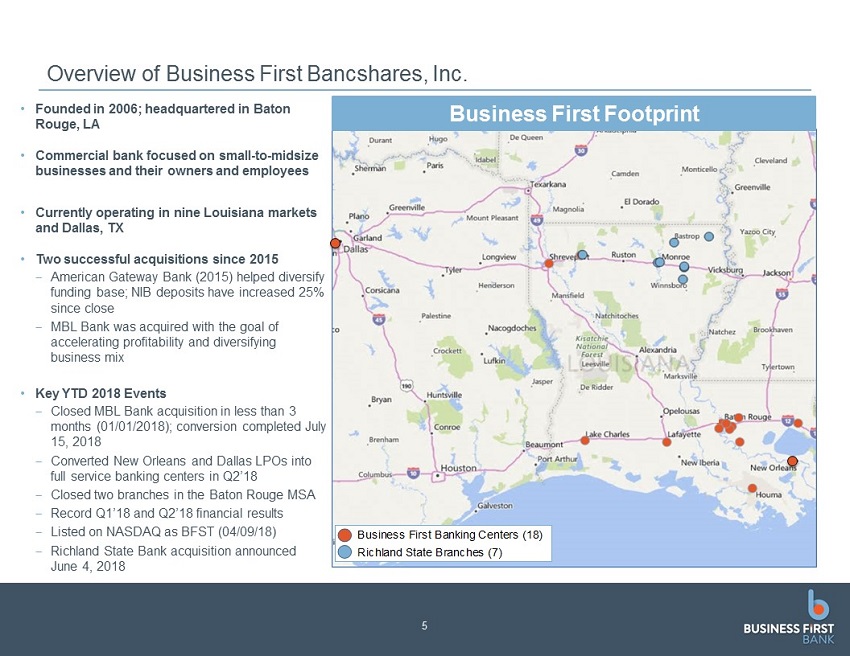
Task: Click the blue Richland marker at Bastrop
Action: (x=674, y=242)
